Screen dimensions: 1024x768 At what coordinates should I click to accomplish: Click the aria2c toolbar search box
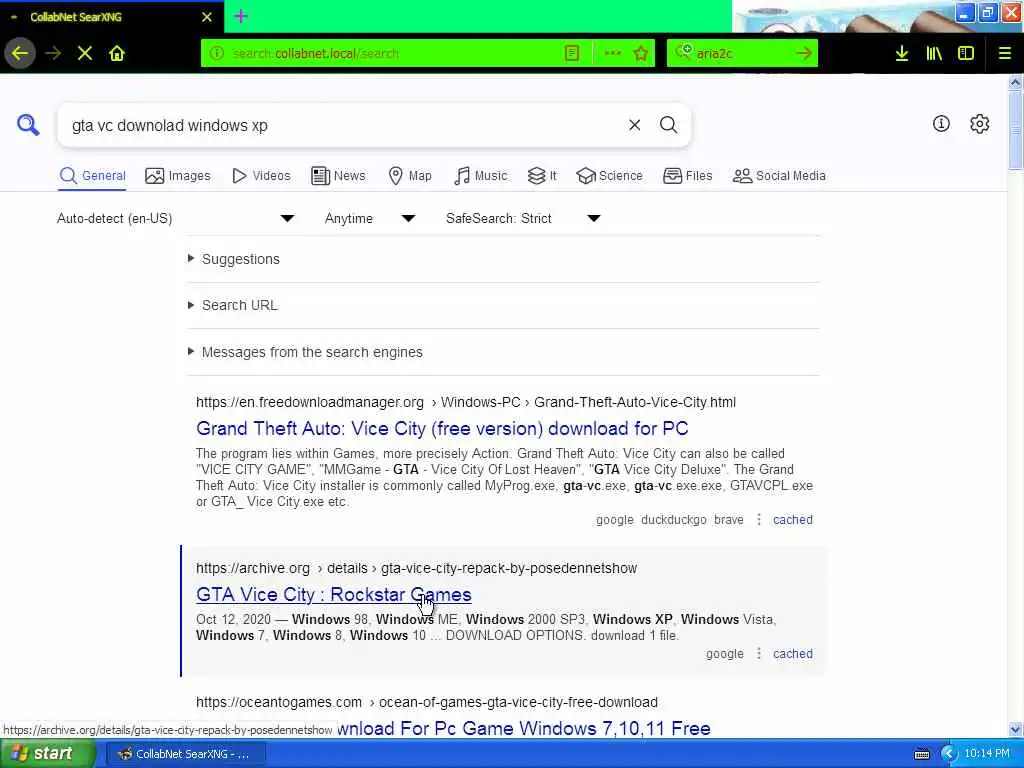(x=742, y=54)
